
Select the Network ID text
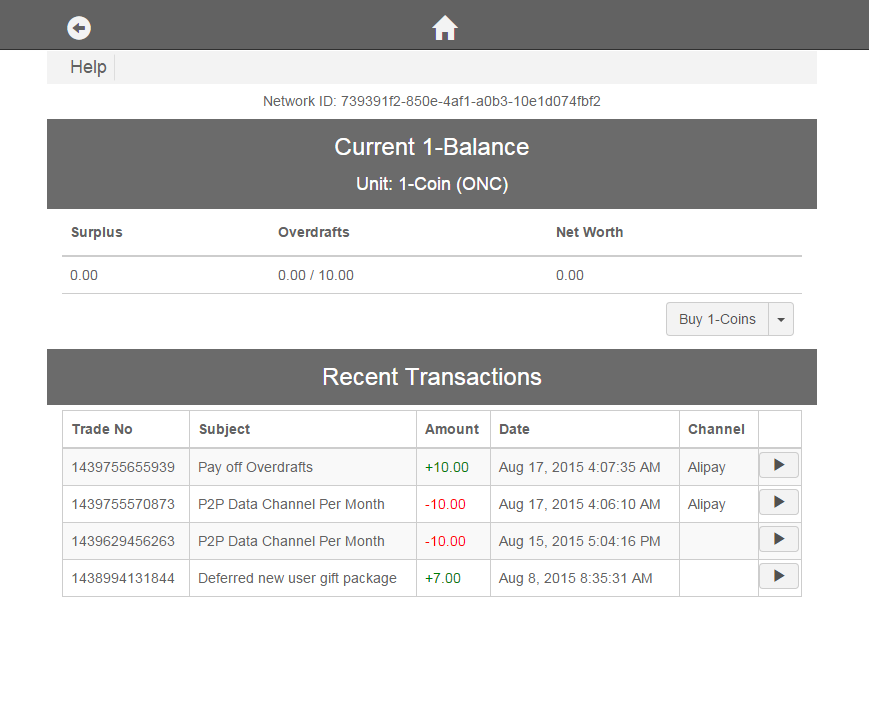(431, 101)
